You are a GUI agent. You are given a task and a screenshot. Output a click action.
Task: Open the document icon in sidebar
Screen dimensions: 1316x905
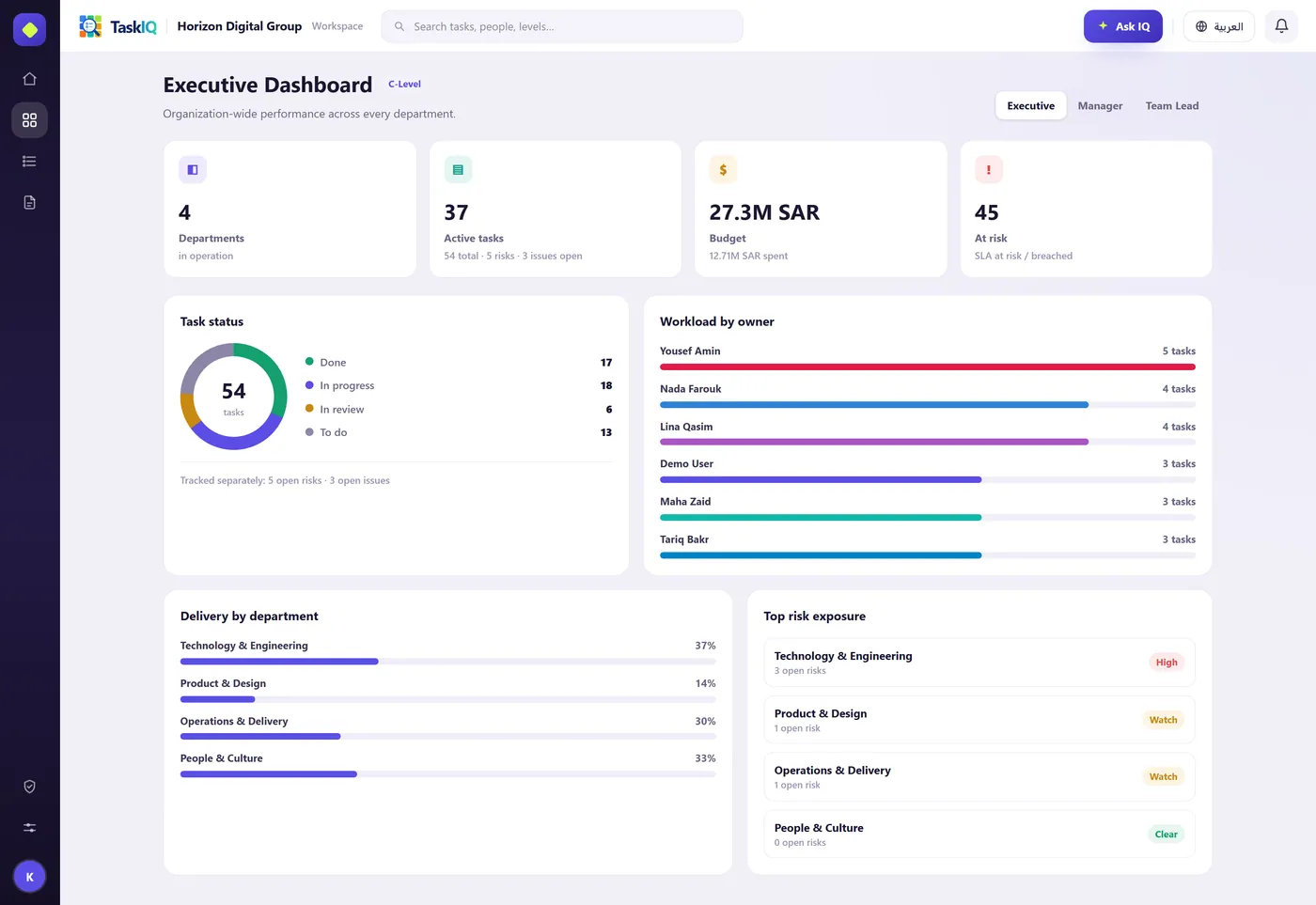[29, 202]
